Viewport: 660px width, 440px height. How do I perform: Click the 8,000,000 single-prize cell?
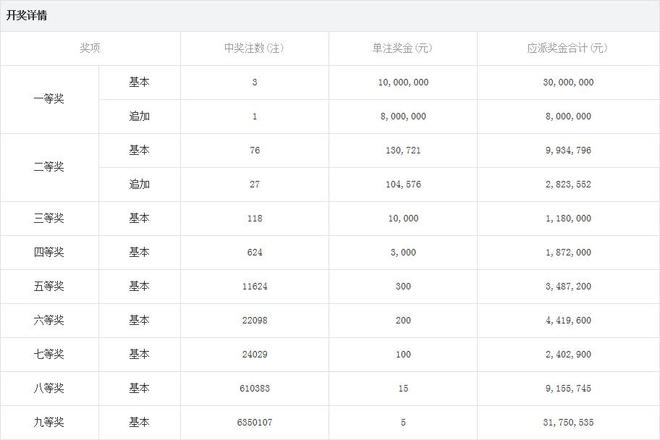click(x=403, y=117)
